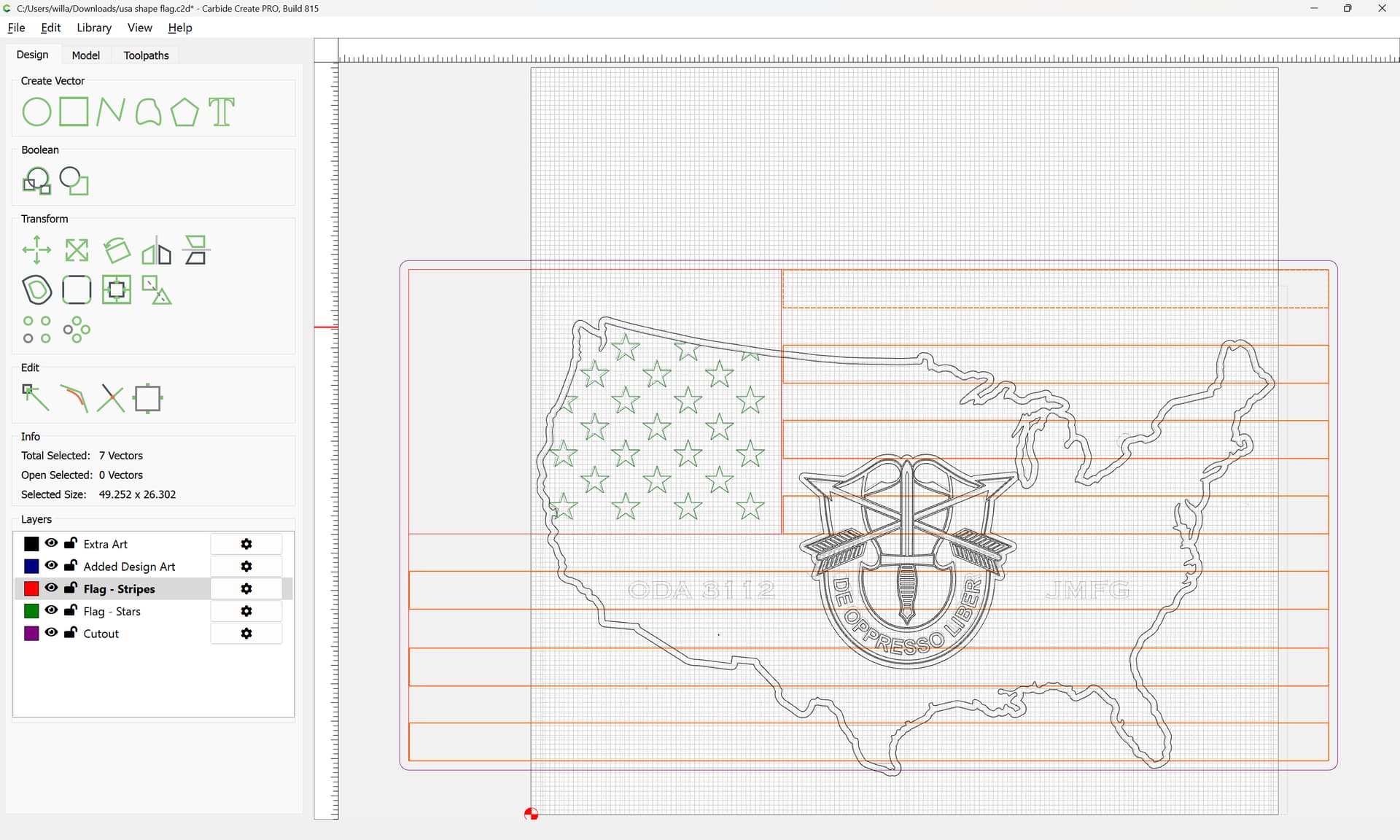Viewport: 1400px width, 840px height.
Task: Open settings gear for Added Design Art layer
Action: [x=246, y=567]
